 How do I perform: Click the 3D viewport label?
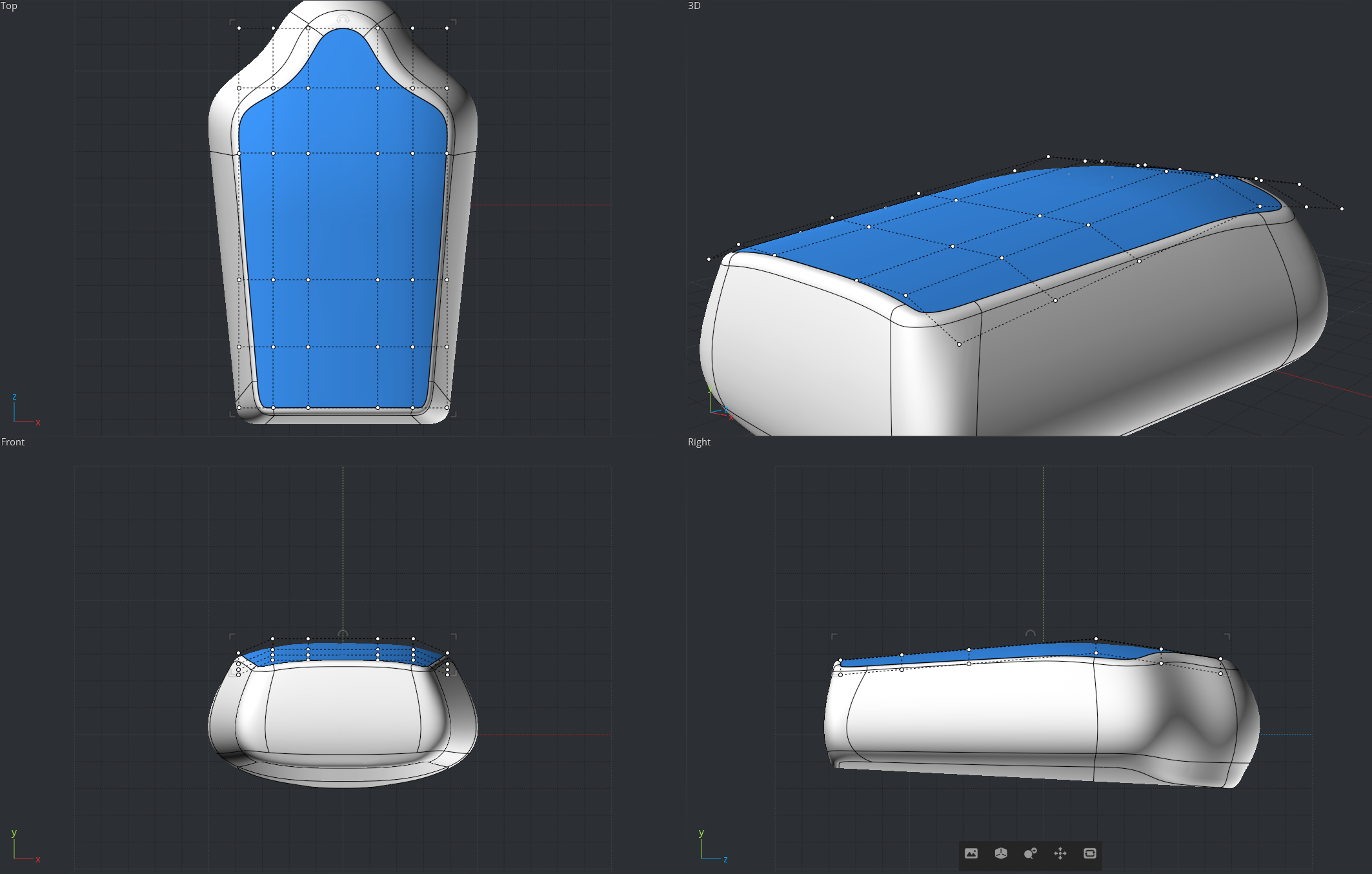click(x=694, y=6)
